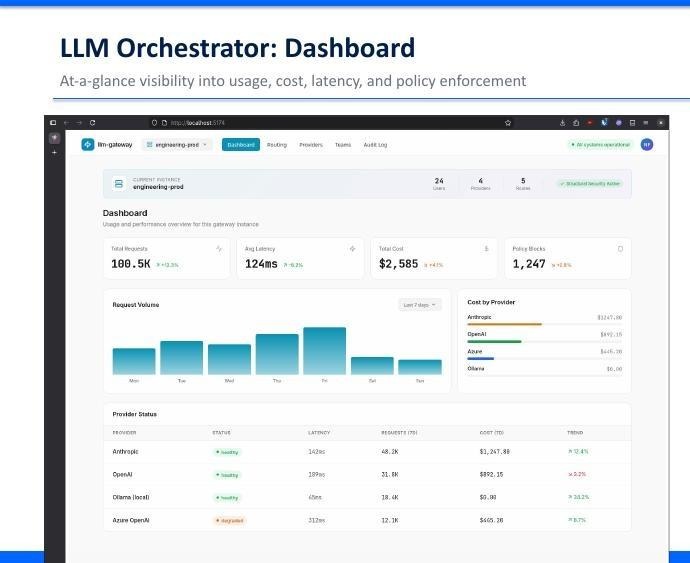Image resolution: width=690 pixels, height=563 pixels.
Task: Click the Avg Latency card icon
Action: click(352, 249)
